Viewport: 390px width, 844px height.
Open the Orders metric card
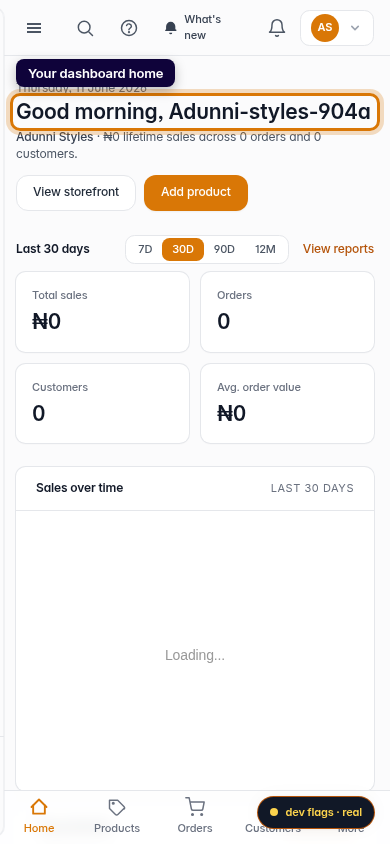point(287,312)
